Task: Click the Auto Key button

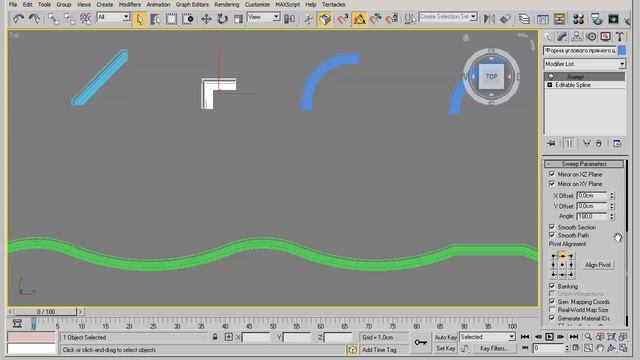Action: [445, 337]
